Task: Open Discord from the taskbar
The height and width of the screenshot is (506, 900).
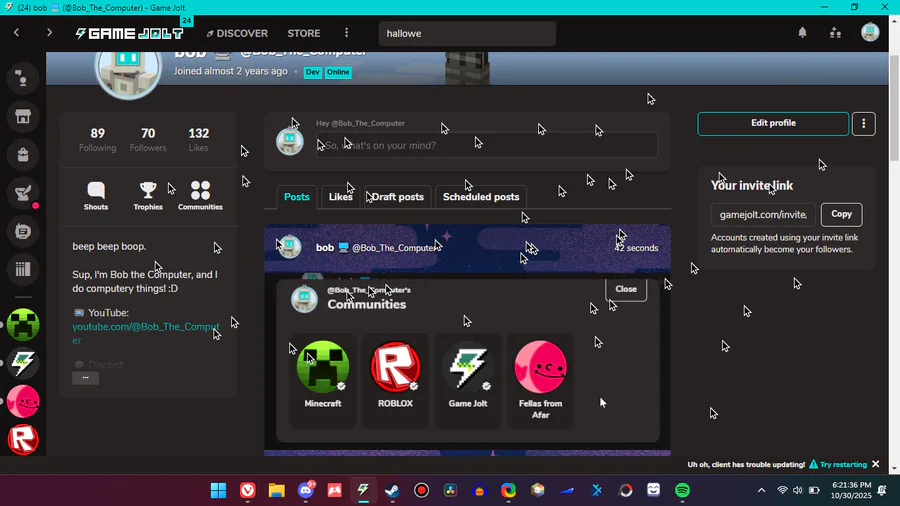Action: (306, 491)
